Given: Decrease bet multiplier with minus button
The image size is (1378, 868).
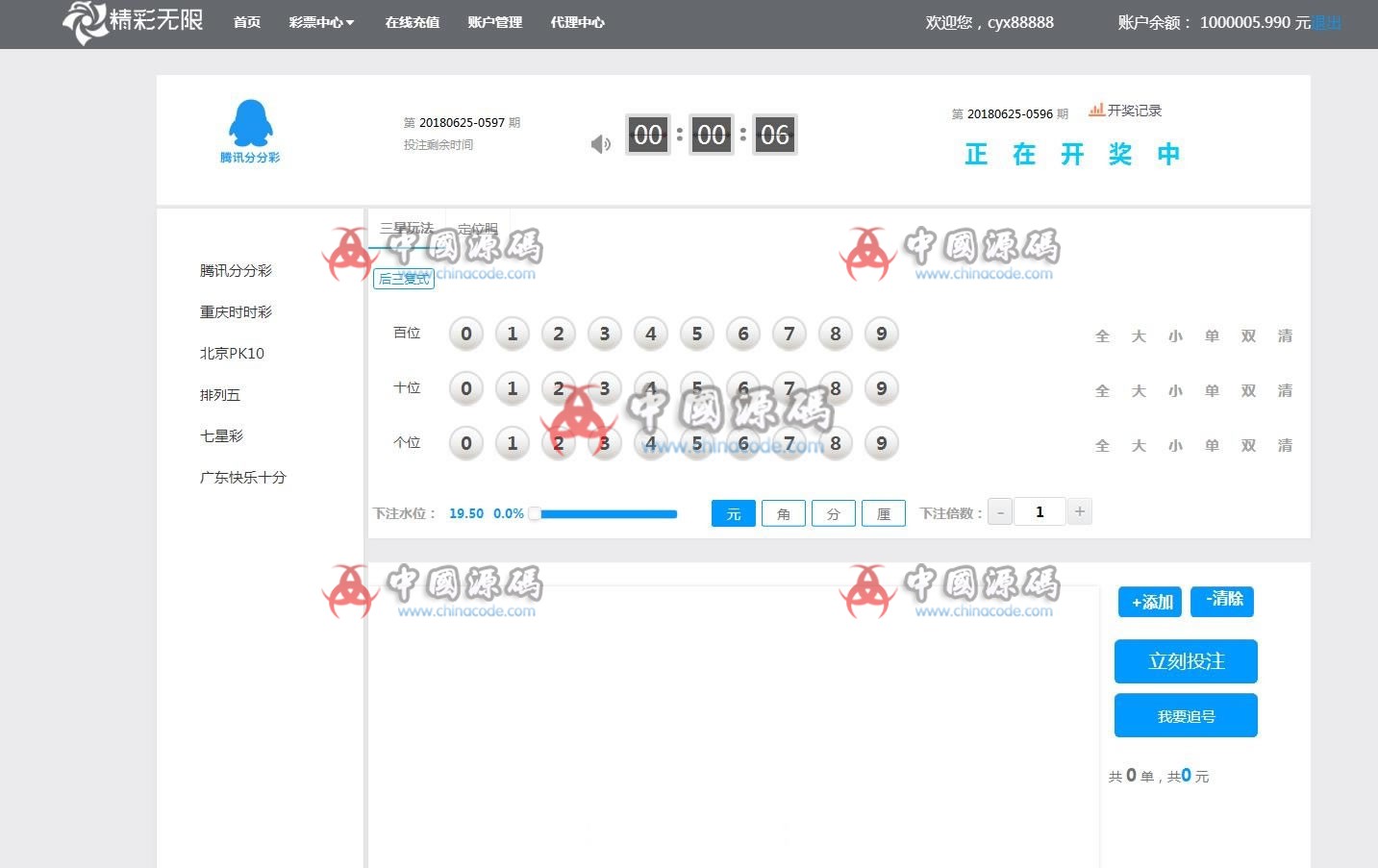Looking at the screenshot, I should [1000, 512].
